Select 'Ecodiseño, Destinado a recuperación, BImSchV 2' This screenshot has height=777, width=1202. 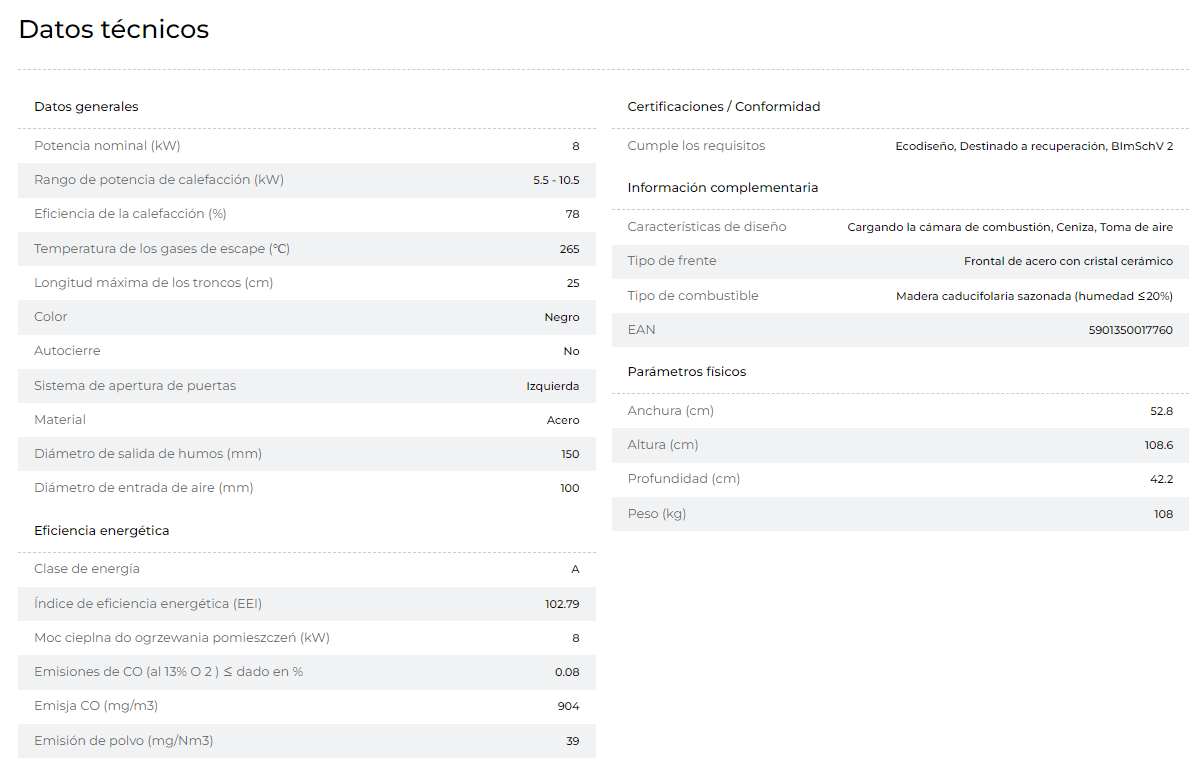tap(1034, 146)
